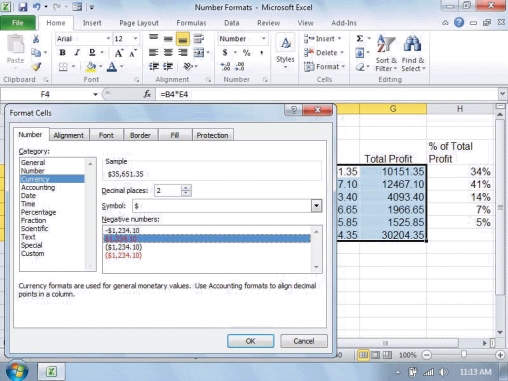The height and width of the screenshot is (381, 508).
Task: Click the Increase Font Size icon
Action: tap(119, 53)
